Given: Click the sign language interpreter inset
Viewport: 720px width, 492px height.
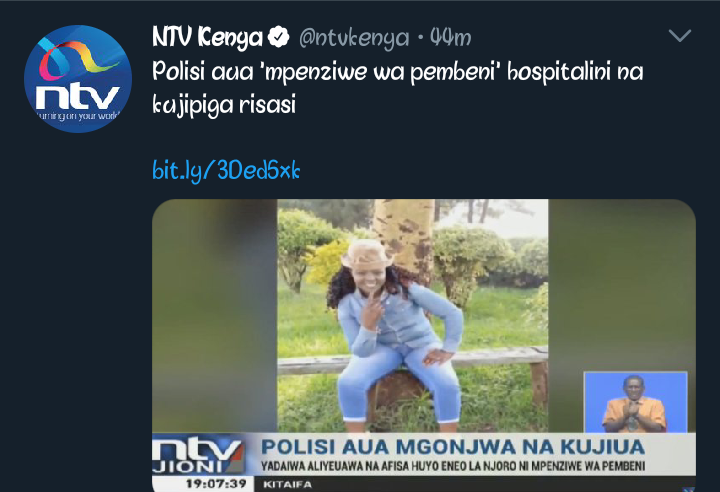Looking at the screenshot, I should coord(636,402).
